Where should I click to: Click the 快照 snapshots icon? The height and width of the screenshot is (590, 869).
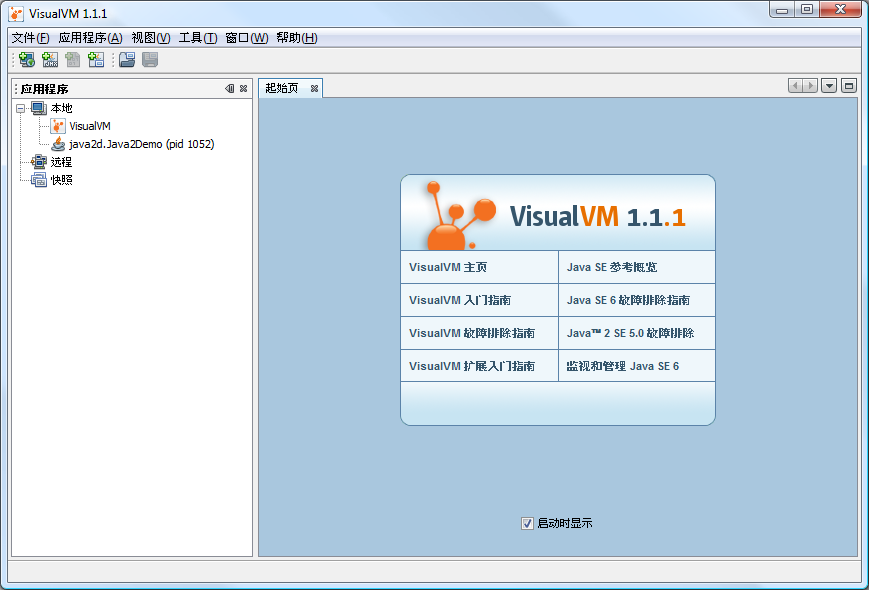pos(39,180)
